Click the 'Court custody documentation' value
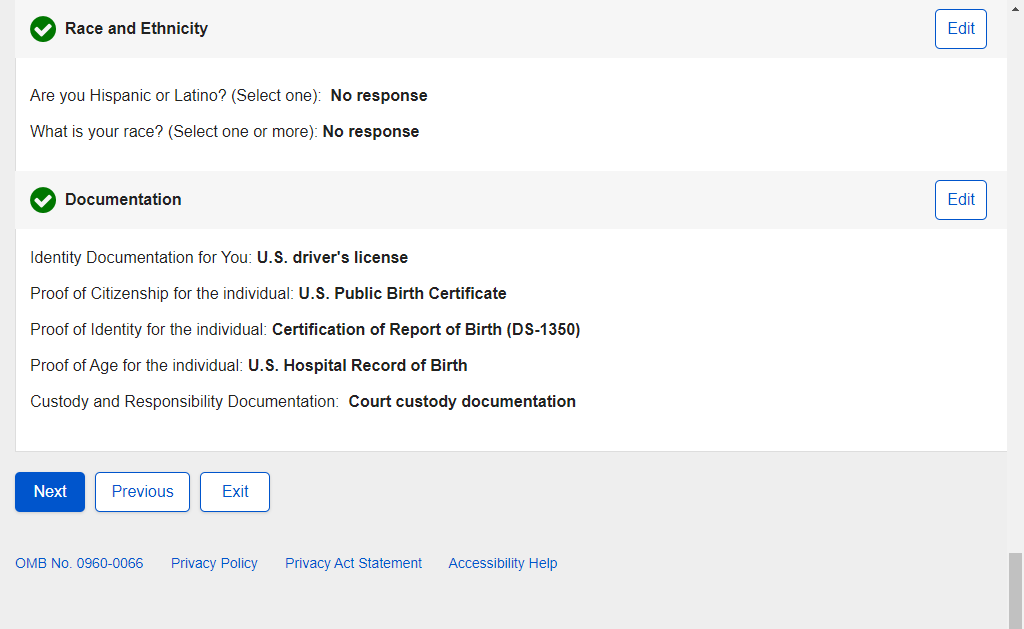Viewport: 1024px width, 629px height. pyautogui.click(x=462, y=402)
